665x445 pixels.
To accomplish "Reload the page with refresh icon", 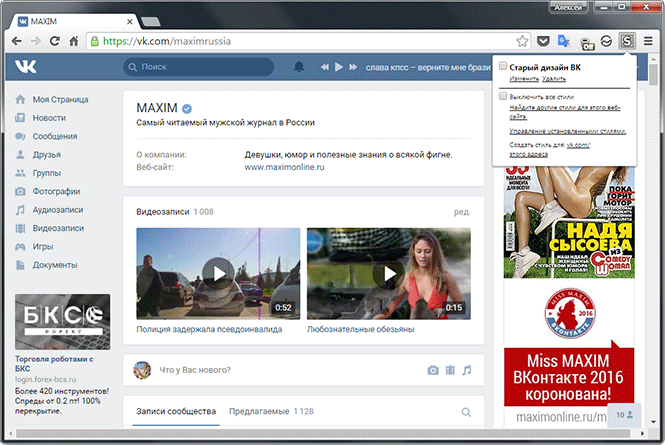I will tap(55, 41).
